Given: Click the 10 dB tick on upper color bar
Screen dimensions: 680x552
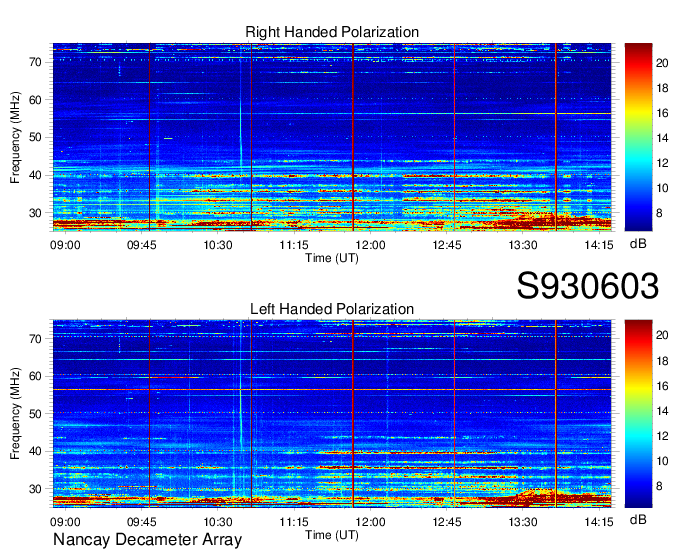Looking at the screenshot, I should (662, 188).
